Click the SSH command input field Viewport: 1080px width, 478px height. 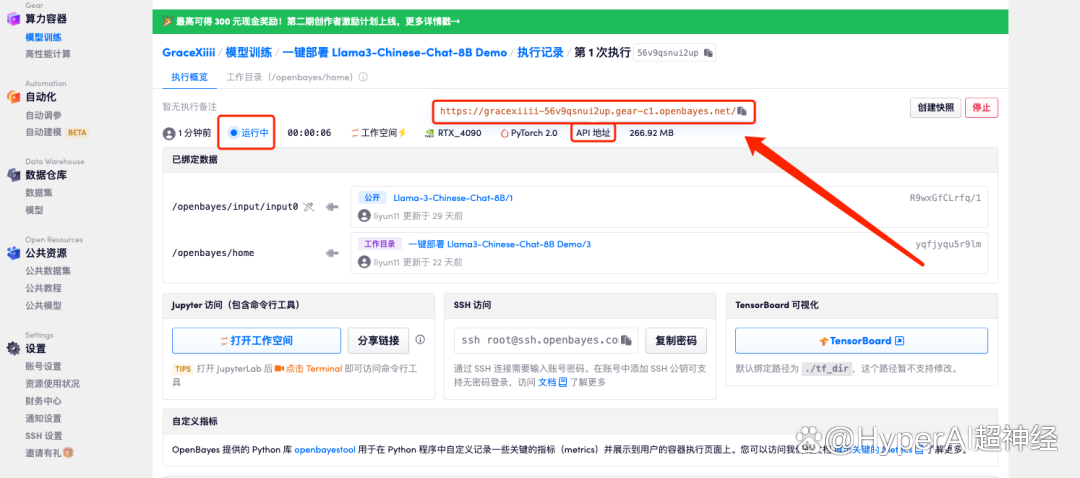click(x=546, y=340)
